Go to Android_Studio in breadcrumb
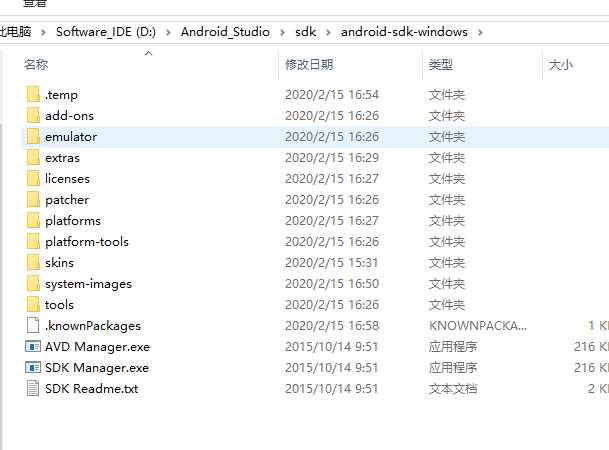 coord(225,32)
